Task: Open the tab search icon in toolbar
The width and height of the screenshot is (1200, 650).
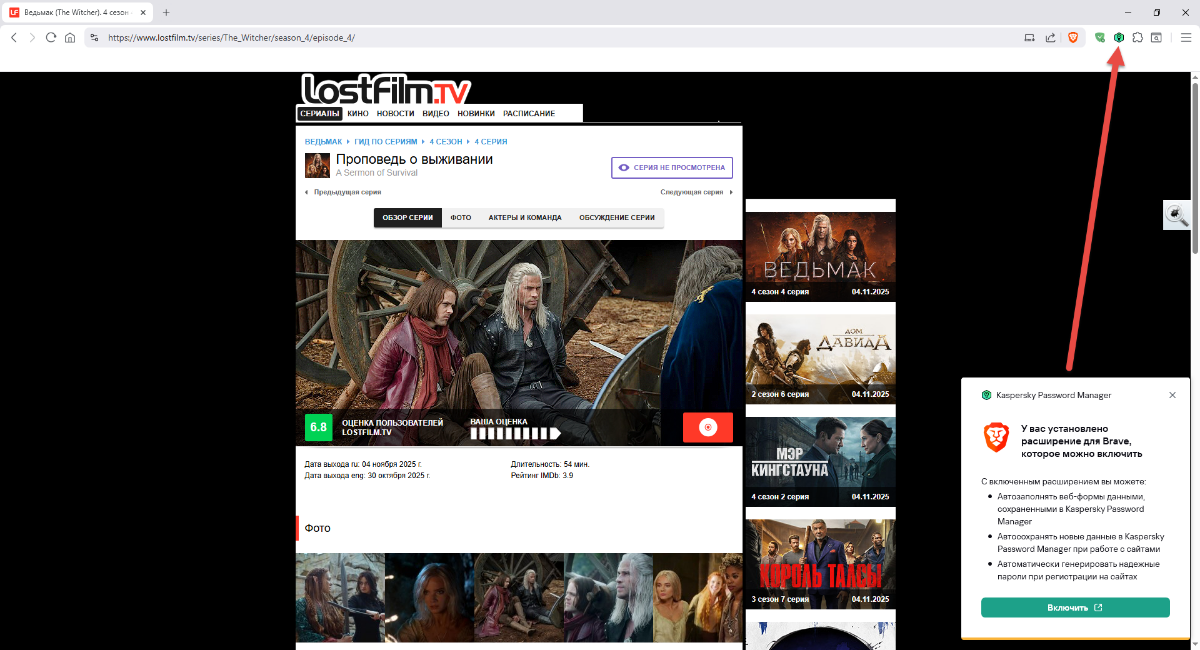Action: 1156,37
